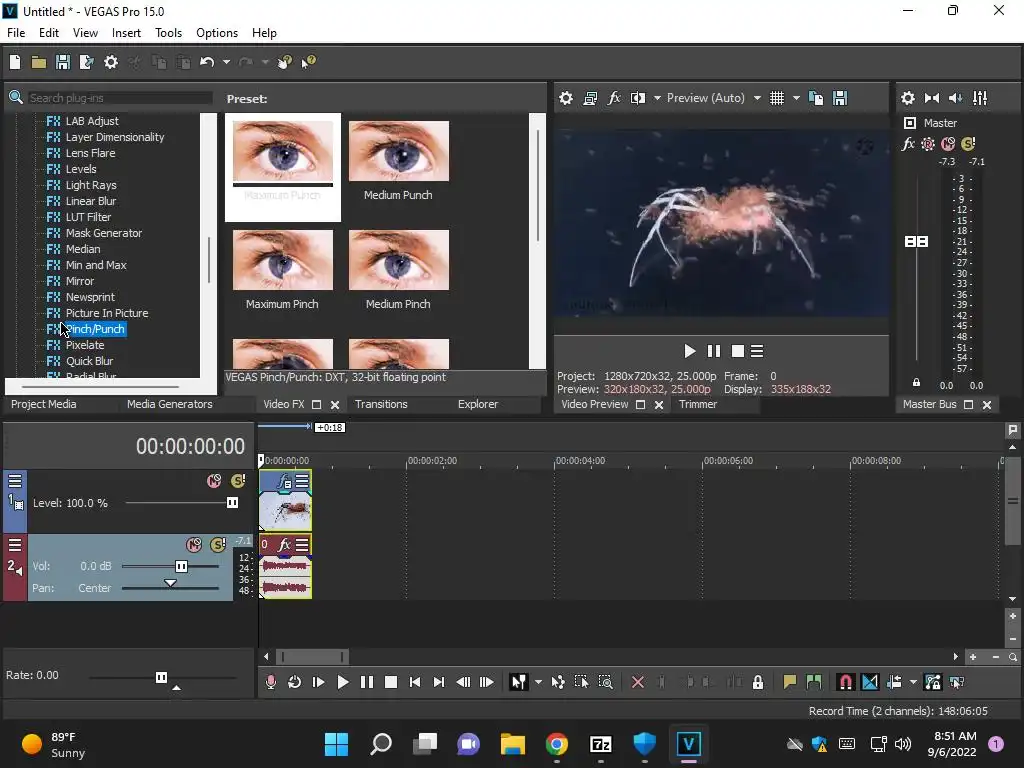This screenshot has width=1024, height=768.
Task: Save preview snapshot to file icon
Action: (840, 98)
